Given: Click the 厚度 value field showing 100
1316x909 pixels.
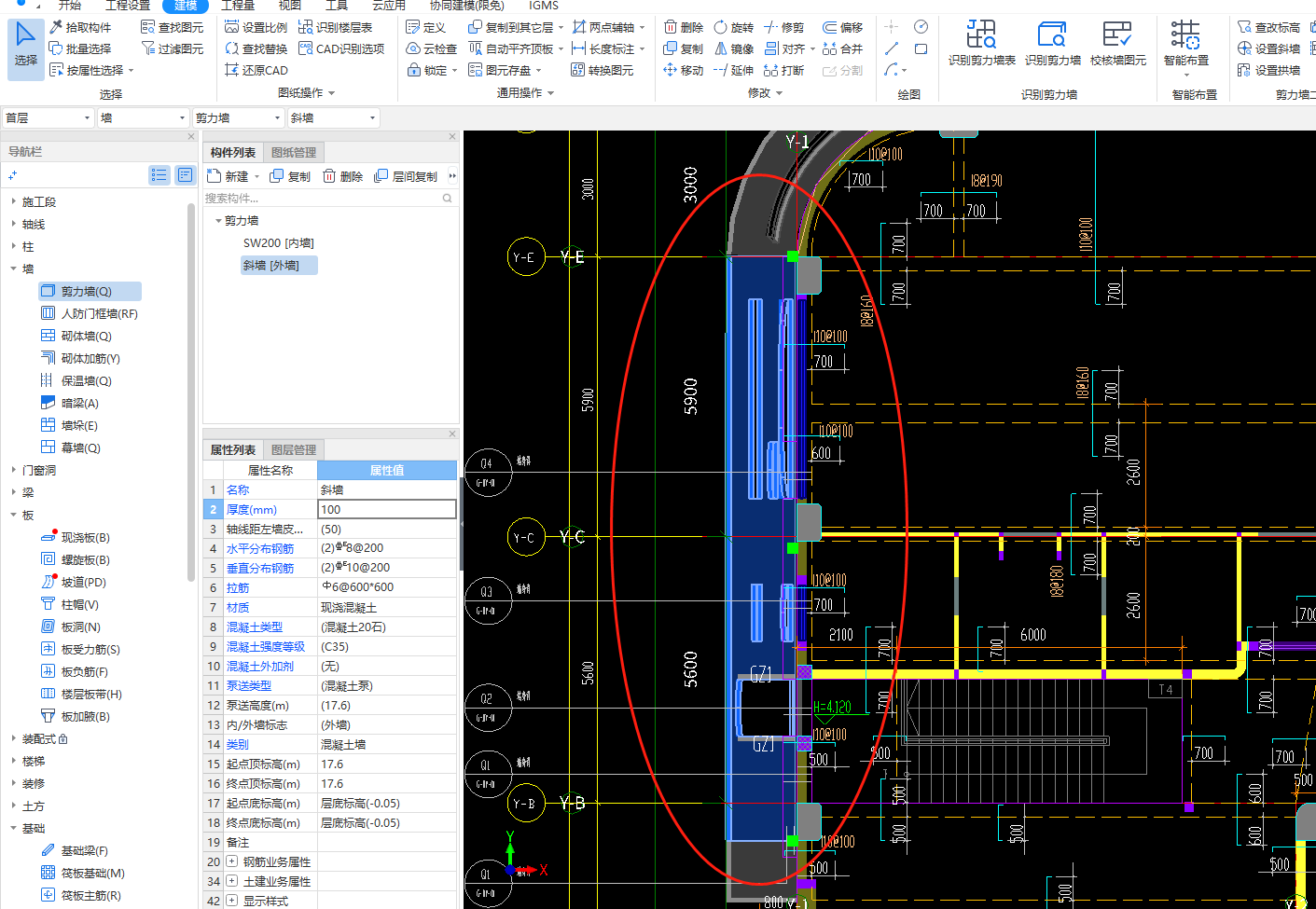Looking at the screenshot, I should pos(387,509).
